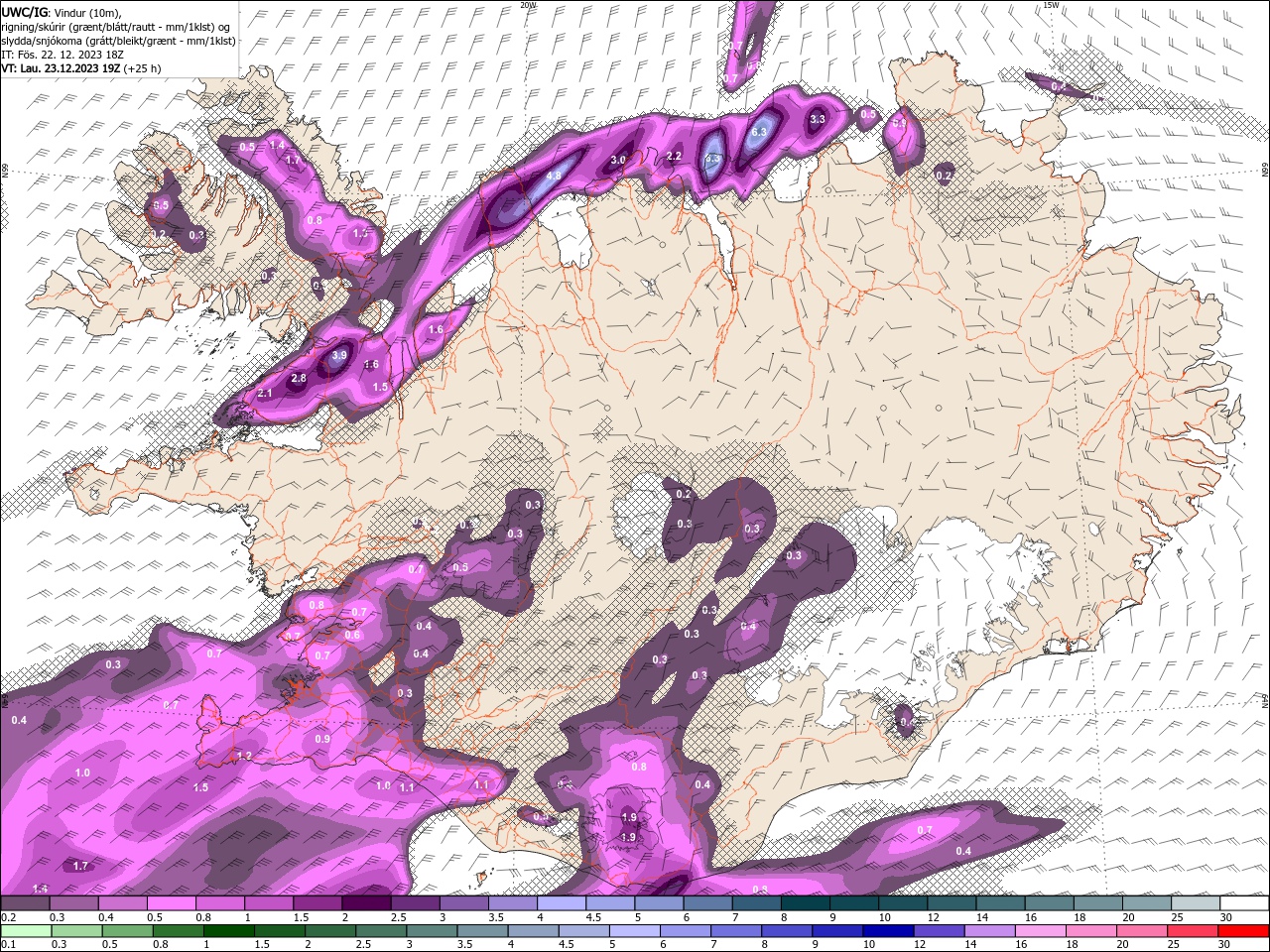
Task: Click the 20W longitude label
Action: tap(529, 5)
